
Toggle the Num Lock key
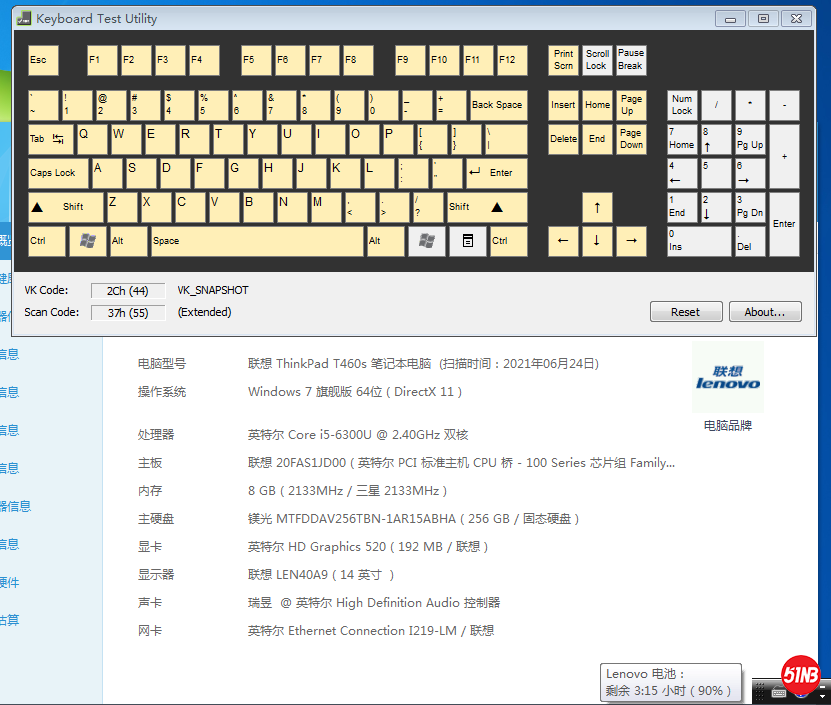pyautogui.click(x=682, y=105)
